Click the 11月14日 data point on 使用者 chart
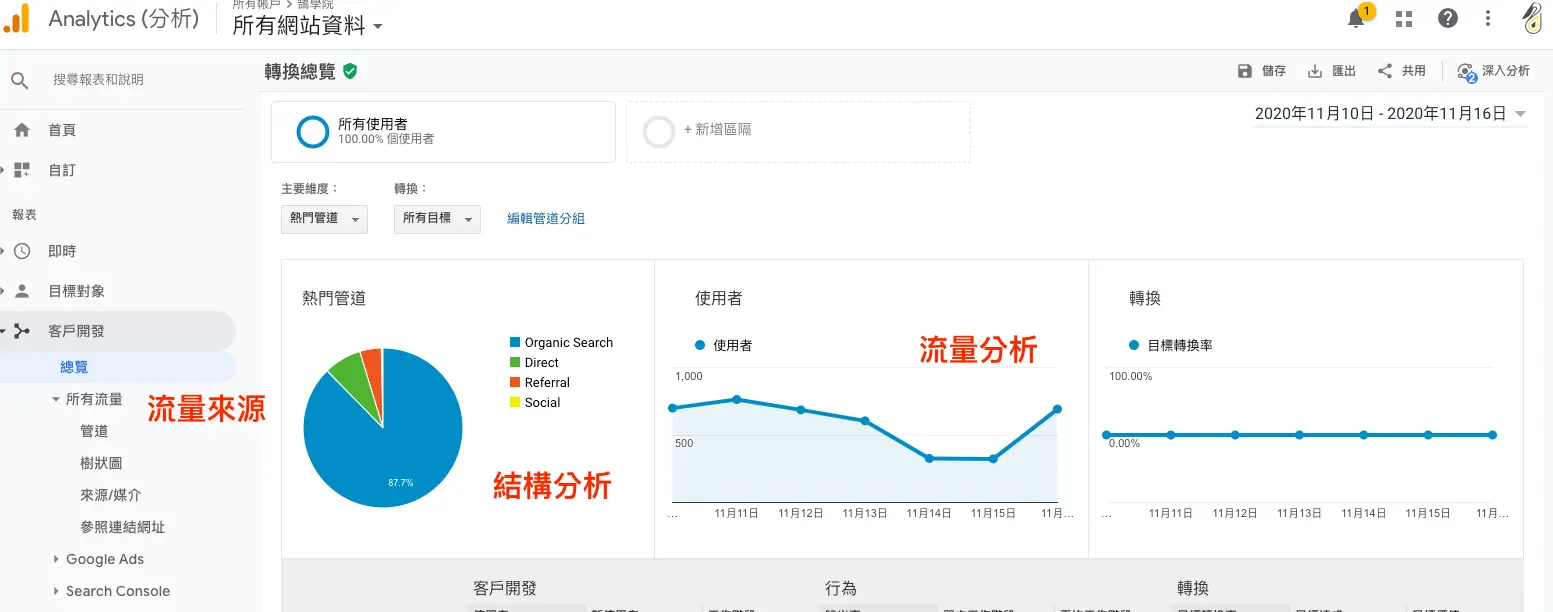 (x=929, y=458)
